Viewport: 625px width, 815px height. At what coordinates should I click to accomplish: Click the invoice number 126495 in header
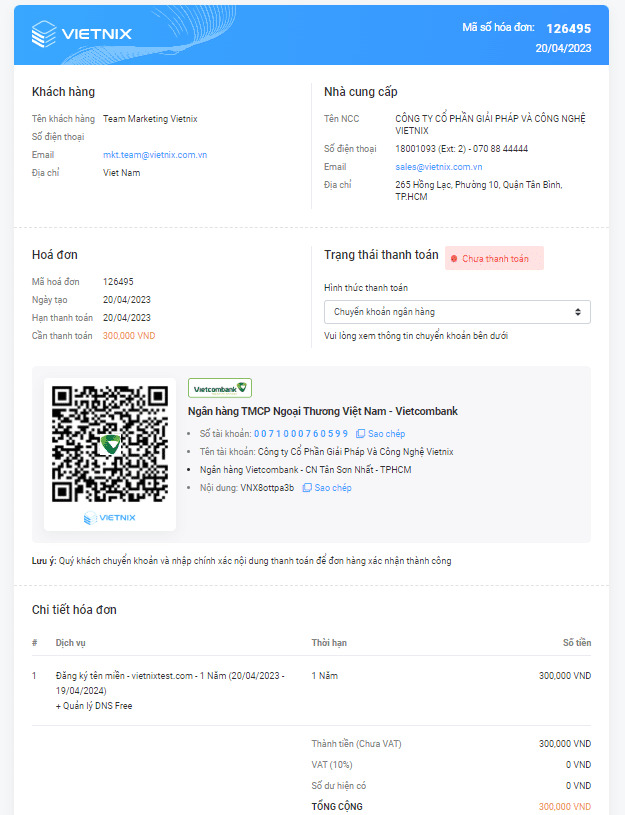pos(570,29)
